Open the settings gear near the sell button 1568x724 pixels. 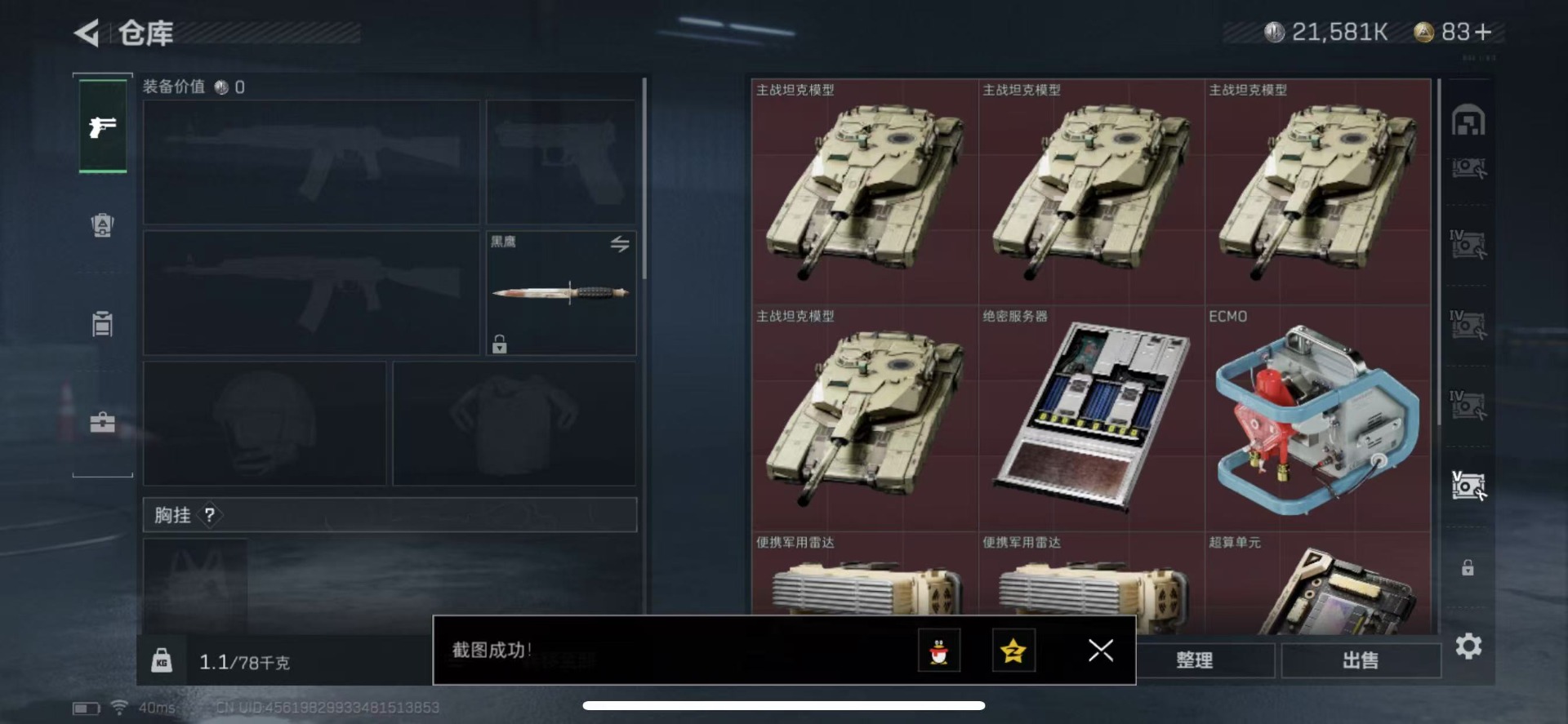tap(1468, 646)
